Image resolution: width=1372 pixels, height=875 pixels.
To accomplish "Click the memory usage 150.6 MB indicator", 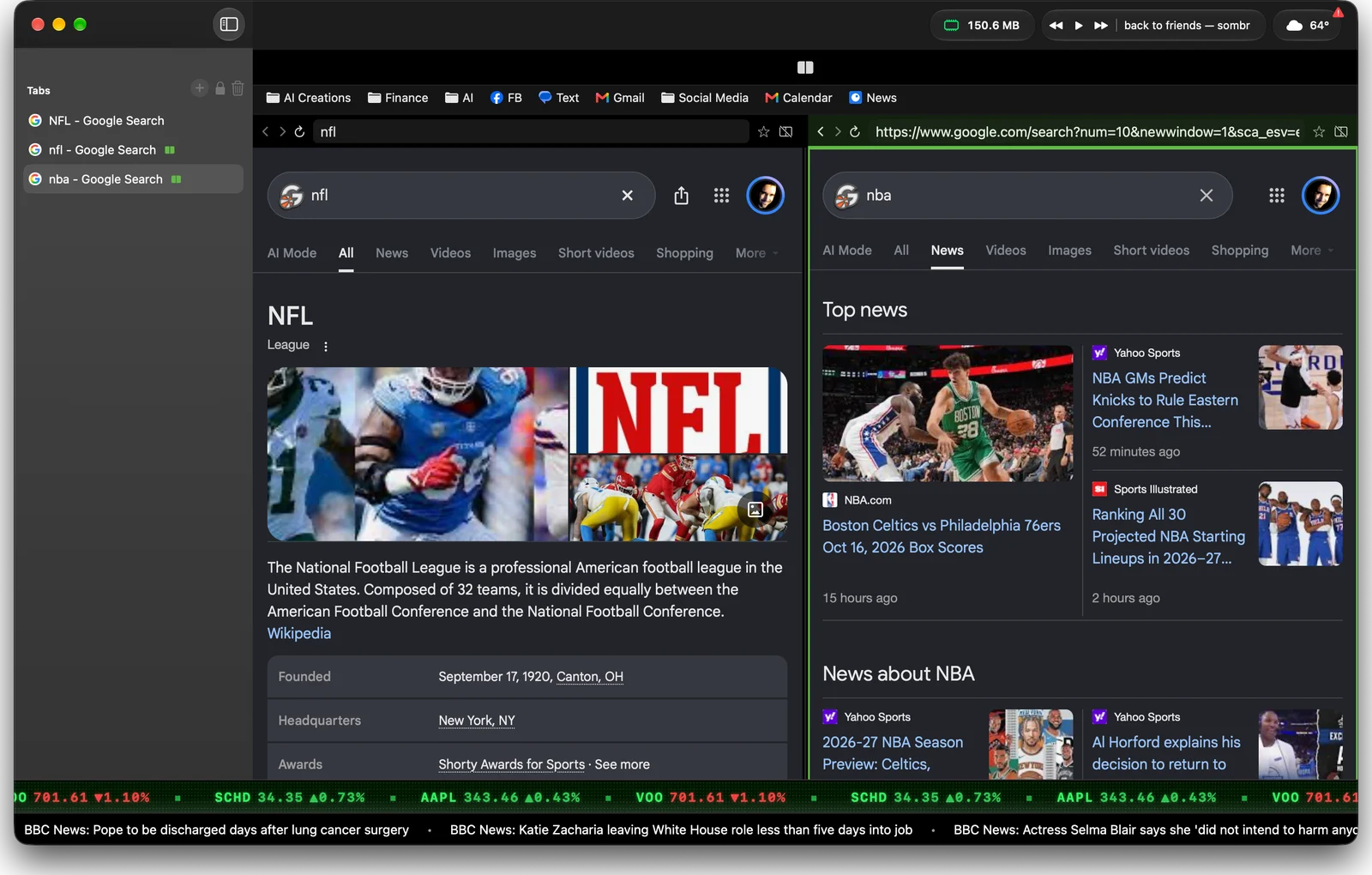I will 982,25.
